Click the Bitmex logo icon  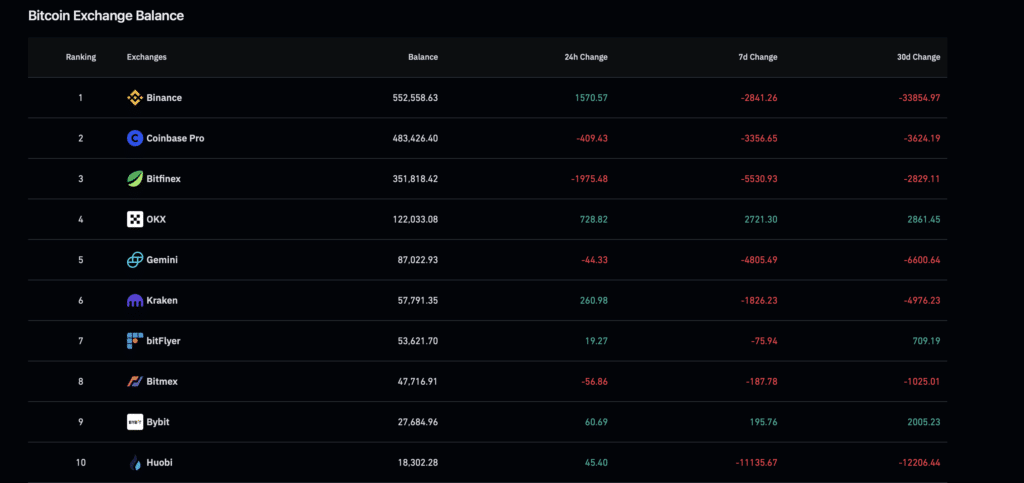coord(135,381)
